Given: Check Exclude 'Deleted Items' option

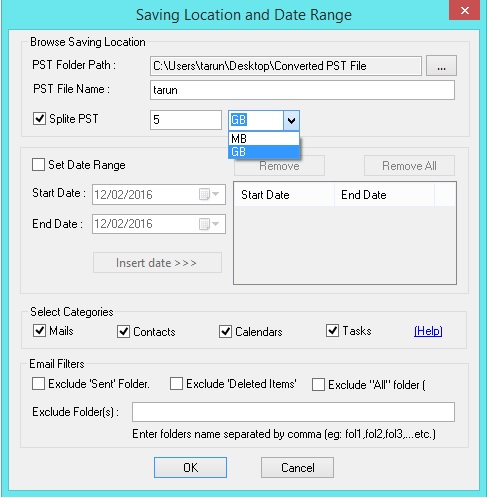Looking at the screenshot, I should 176,384.
